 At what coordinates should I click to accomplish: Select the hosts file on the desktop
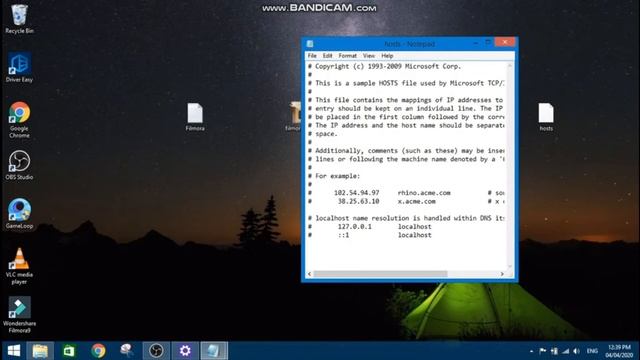click(546, 117)
